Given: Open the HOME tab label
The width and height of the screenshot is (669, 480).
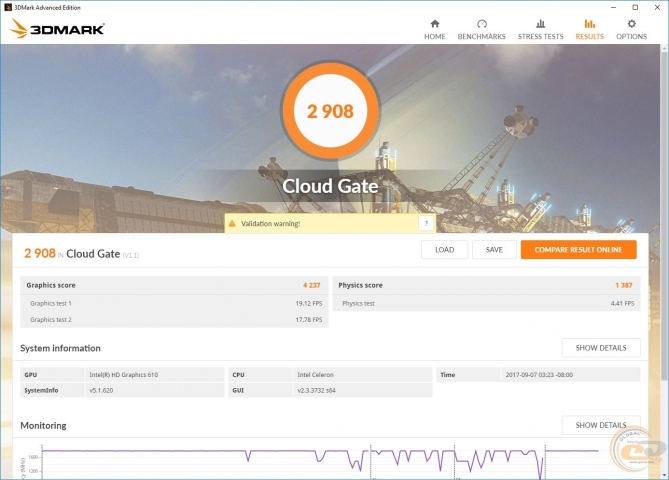Looking at the screenshot, I should [434, 37].
